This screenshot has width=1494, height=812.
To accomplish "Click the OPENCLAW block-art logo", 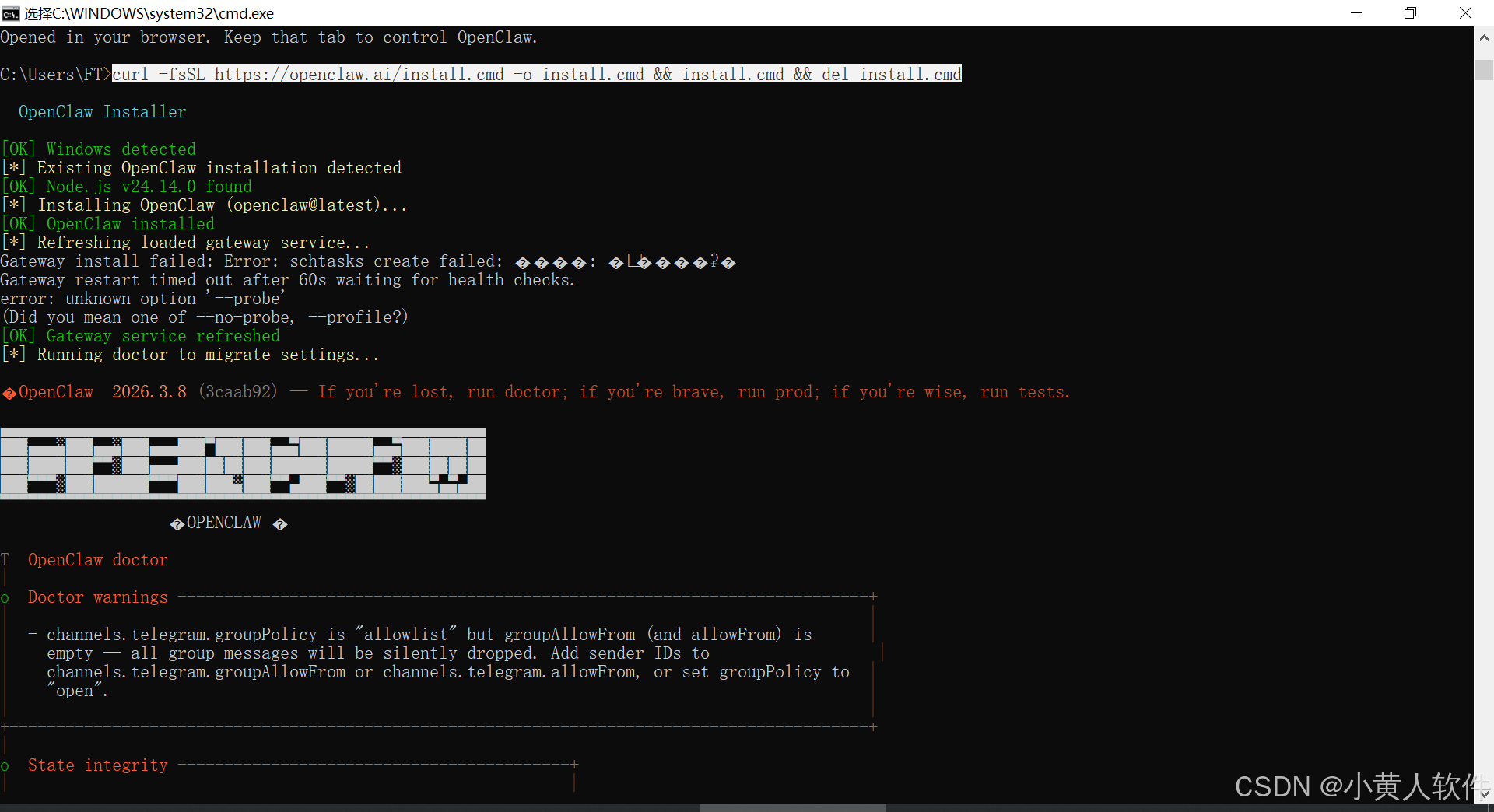I will [x=243, y=464].
